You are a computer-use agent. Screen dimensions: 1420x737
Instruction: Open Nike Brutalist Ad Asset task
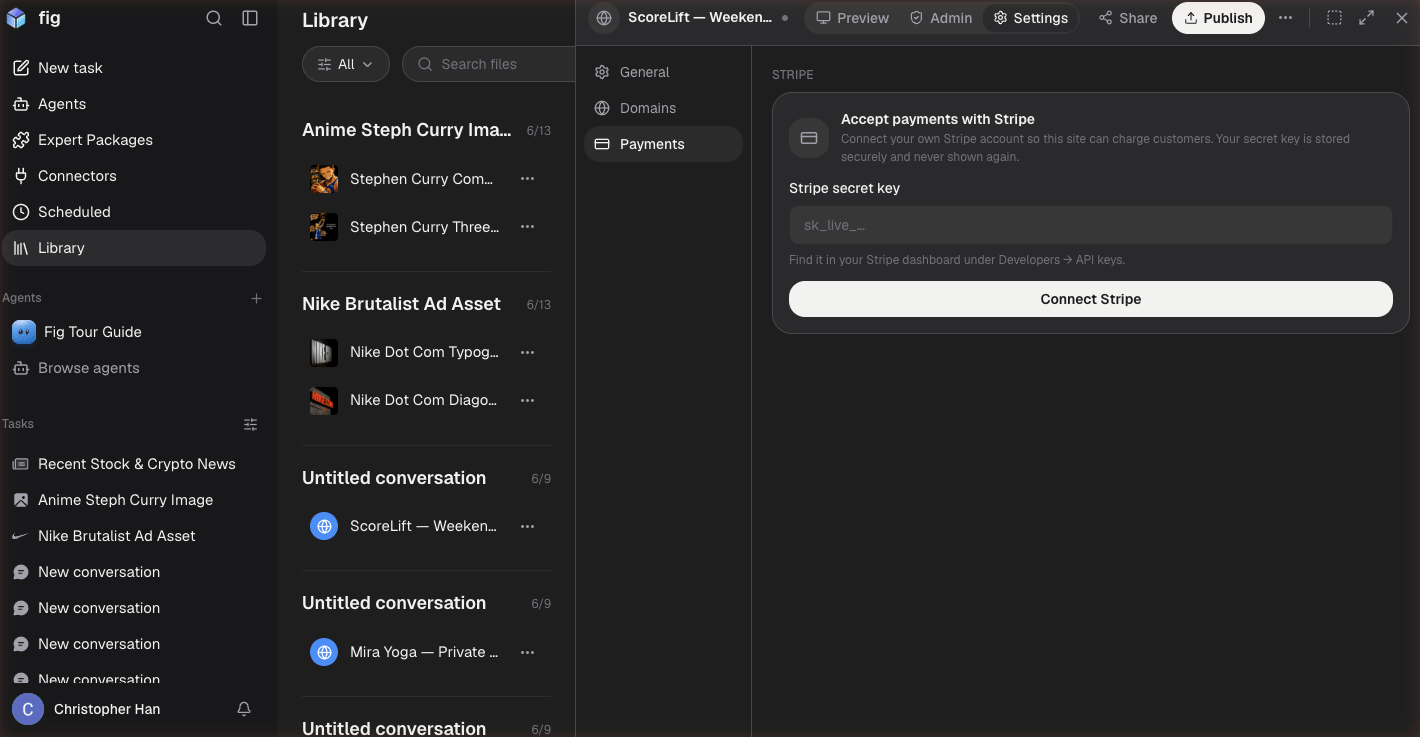pos(134,536)
